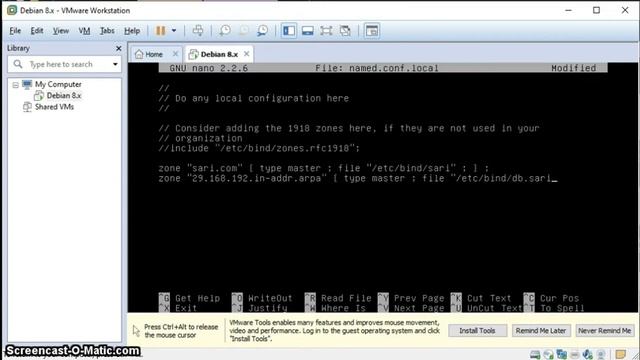Open the VM menu
Image resolution: width=640 pixels, height=360 pixels.
click(84, 31)
